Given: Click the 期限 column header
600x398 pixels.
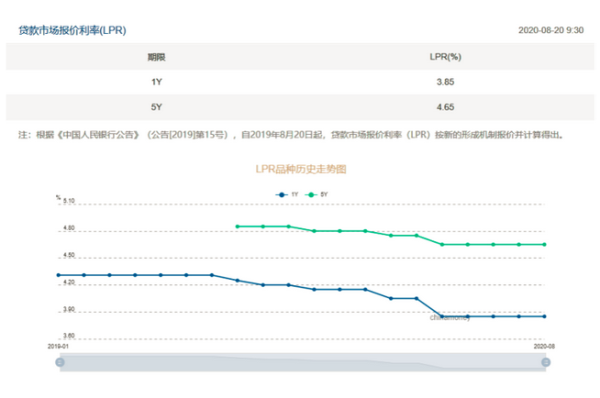Looking at the screenshot, I should click(x=157, y=57).
